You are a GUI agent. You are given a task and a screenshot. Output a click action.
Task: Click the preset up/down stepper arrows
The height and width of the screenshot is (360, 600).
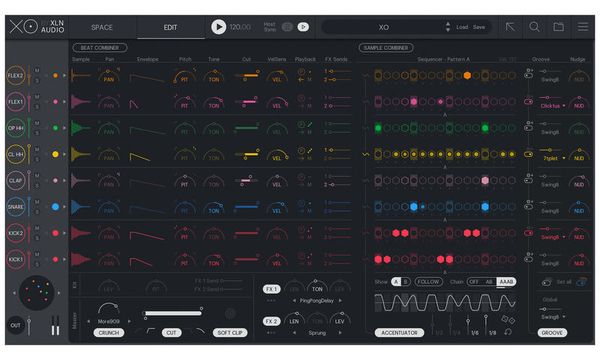(x=448, y=27)
